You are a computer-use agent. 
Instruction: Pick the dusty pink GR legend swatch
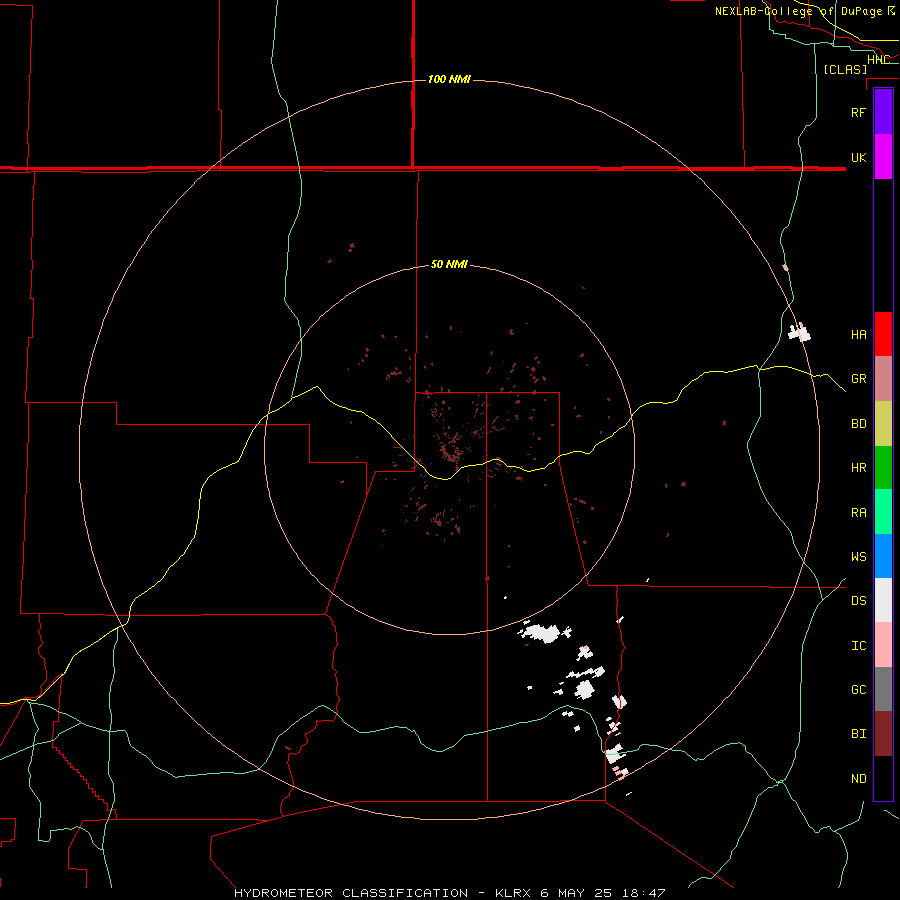pyautogui.click(x=883, y=378)
